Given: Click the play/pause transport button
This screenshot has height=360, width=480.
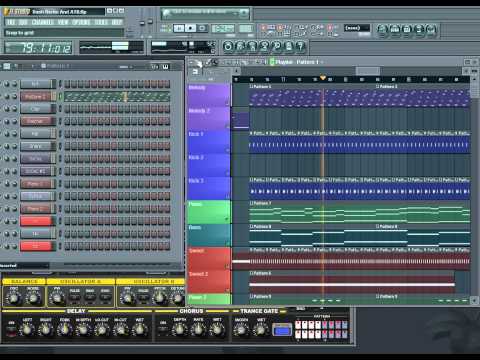Looking at the screenshot, I should coord(179,28).
